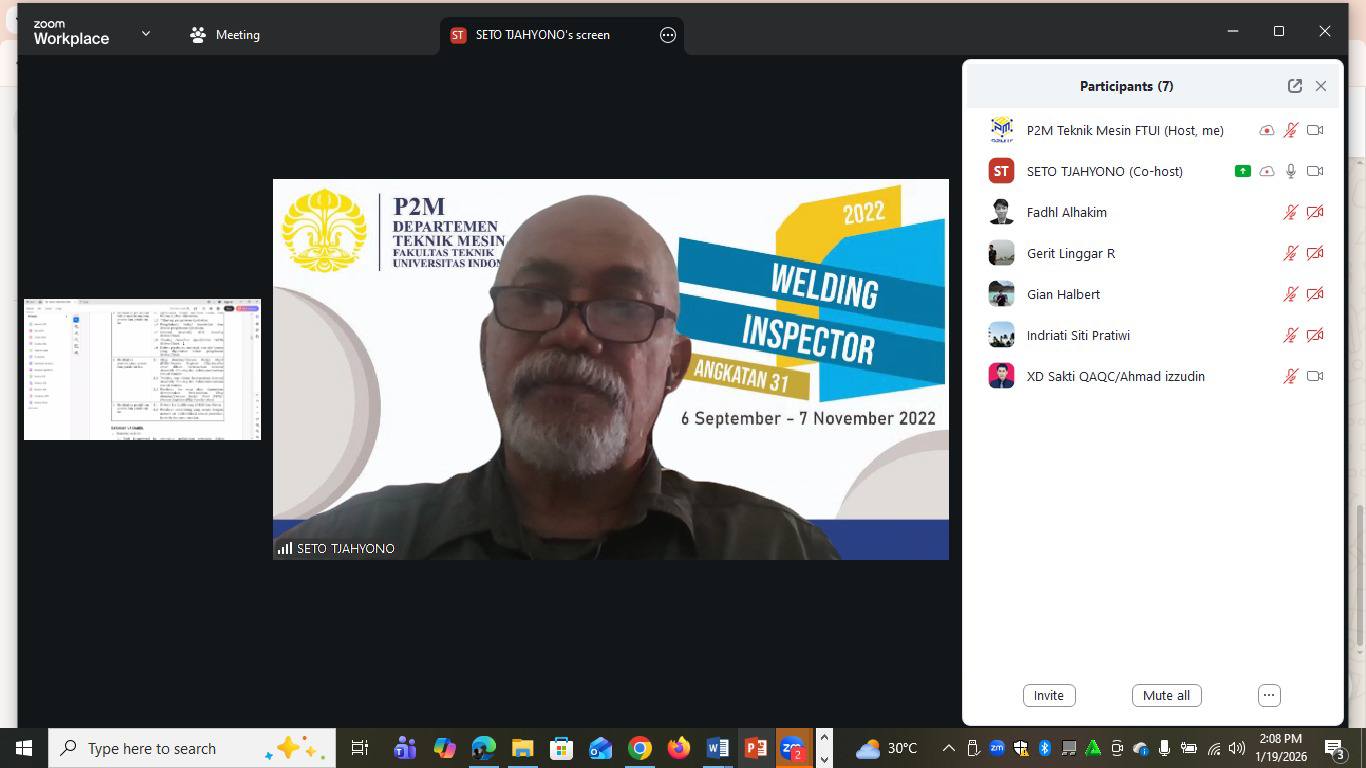Show hidden system tray icons chevron
Image resolution: width=1366 pixels, height=768 pixels.
point(948,748)
